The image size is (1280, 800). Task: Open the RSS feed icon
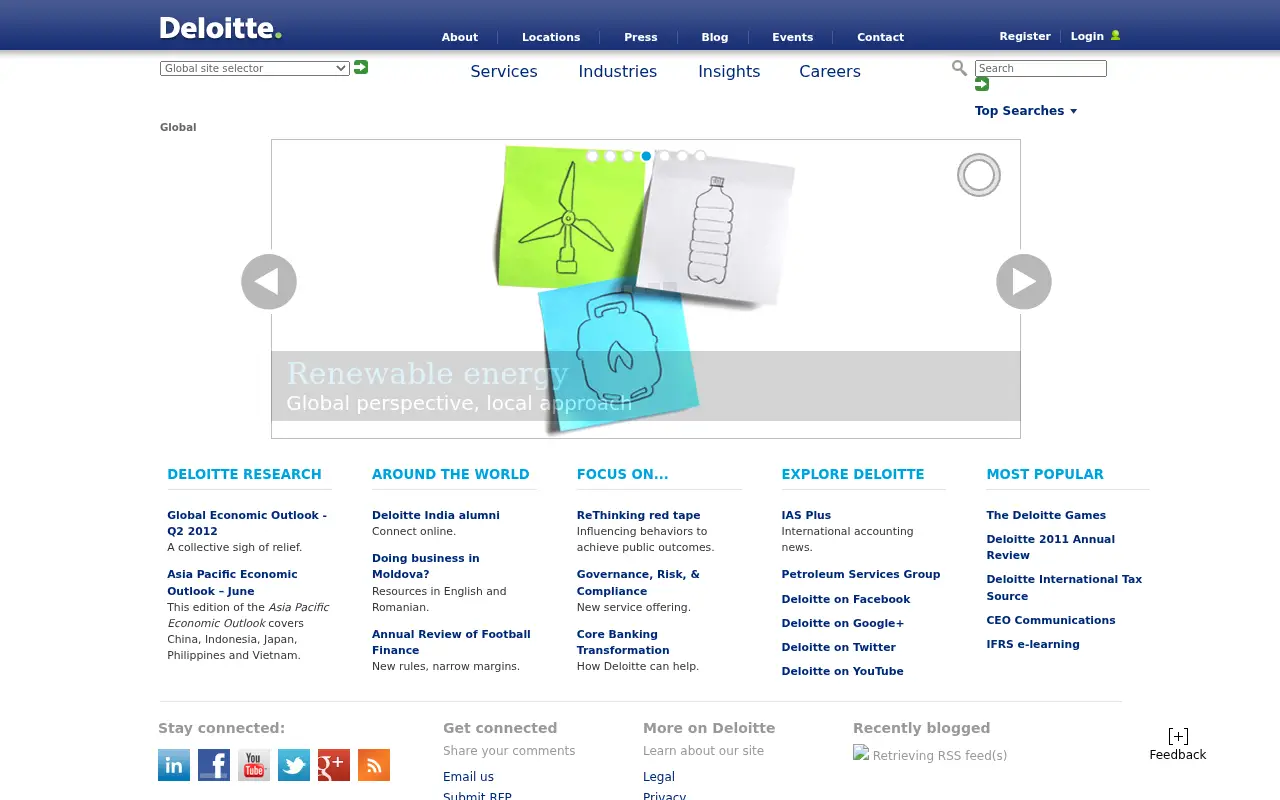tap(374, 765)
